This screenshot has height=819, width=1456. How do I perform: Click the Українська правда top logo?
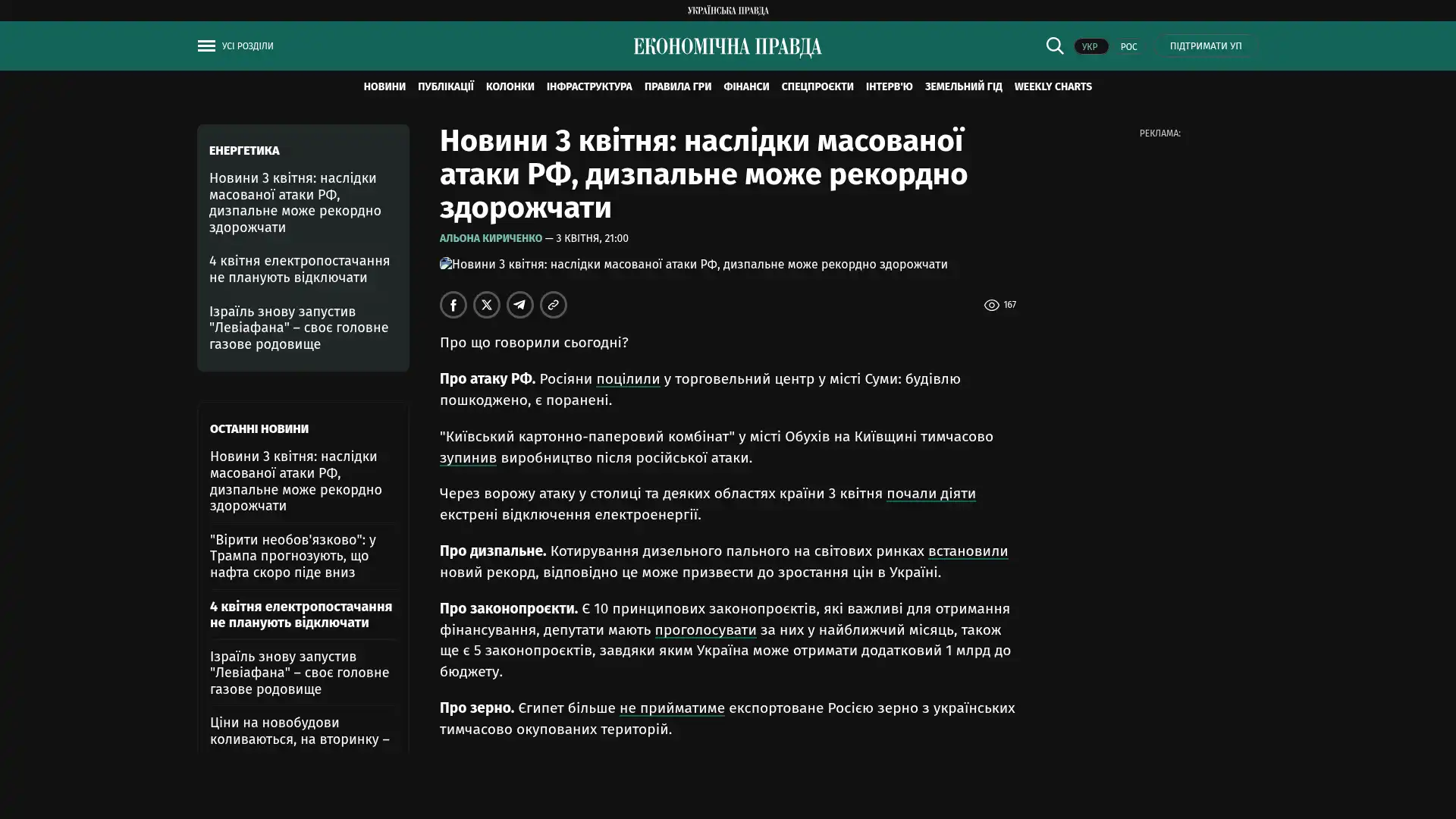click(x=727, y=11)
